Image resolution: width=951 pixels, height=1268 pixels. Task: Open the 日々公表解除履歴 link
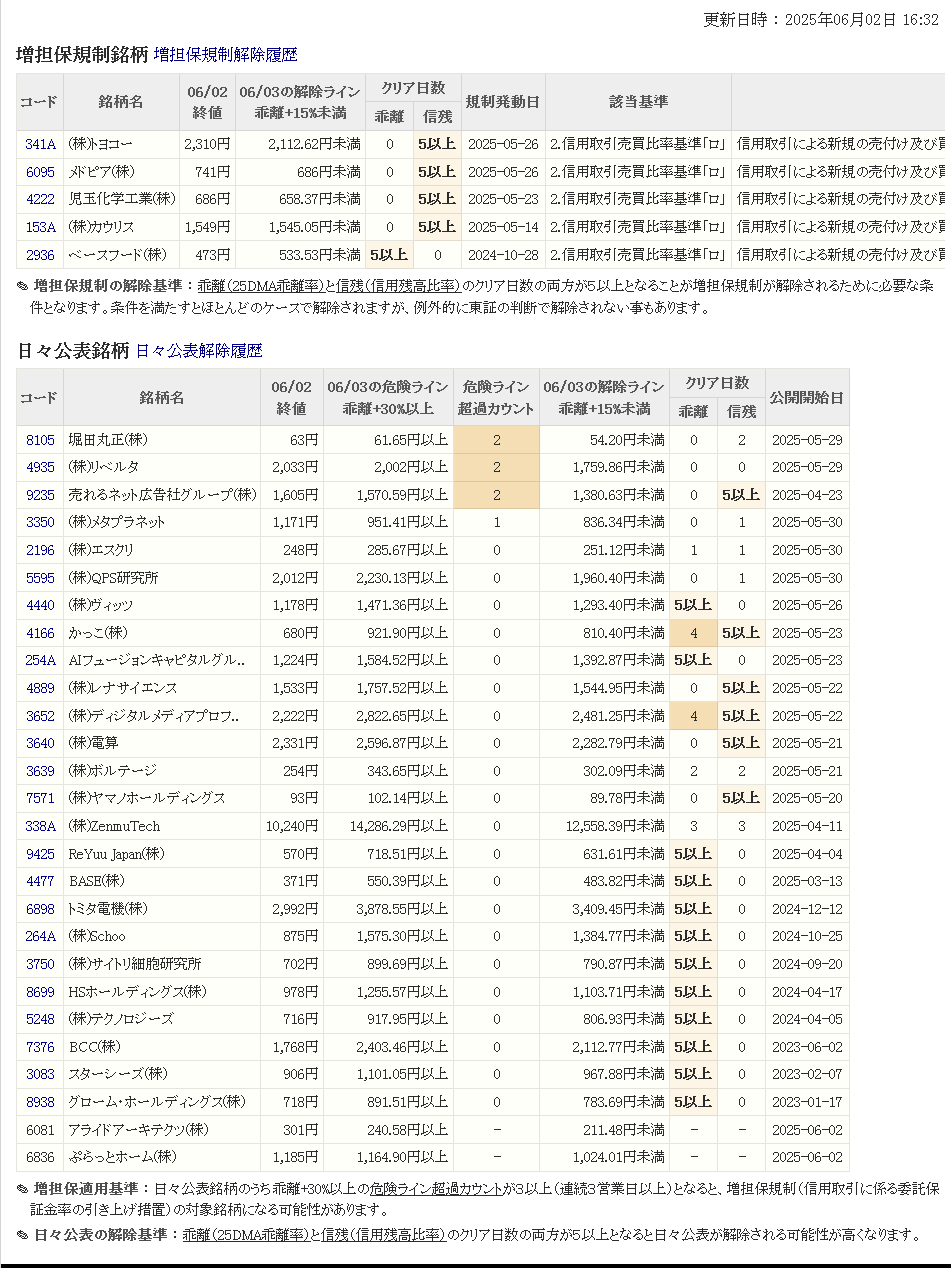coord(198,351)
